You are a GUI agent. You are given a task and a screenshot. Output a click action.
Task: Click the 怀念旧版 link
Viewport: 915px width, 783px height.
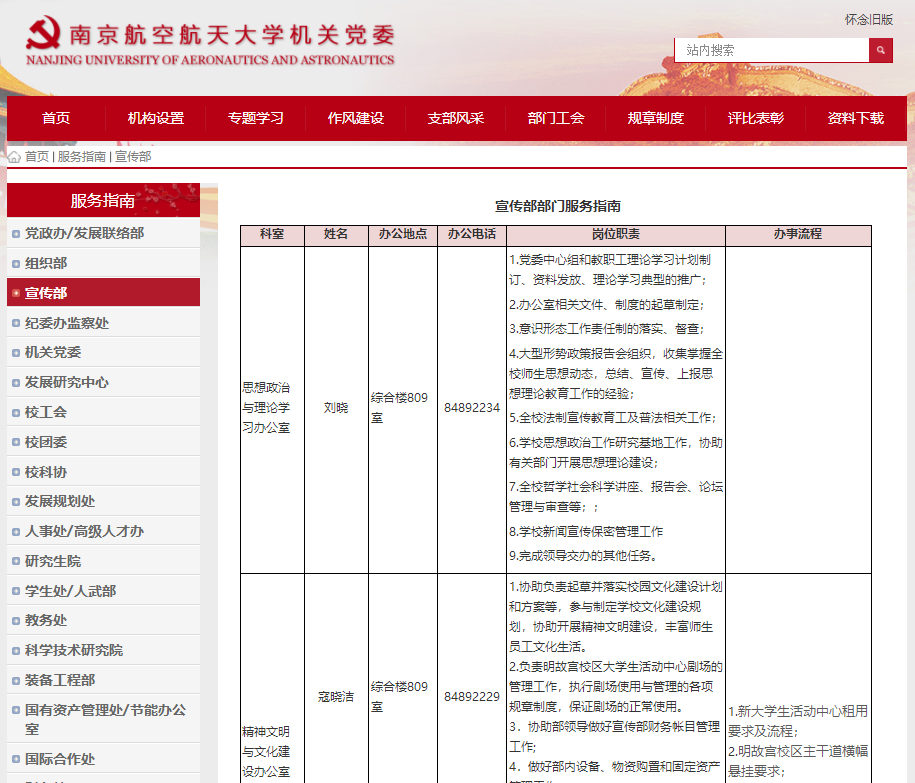868,19
